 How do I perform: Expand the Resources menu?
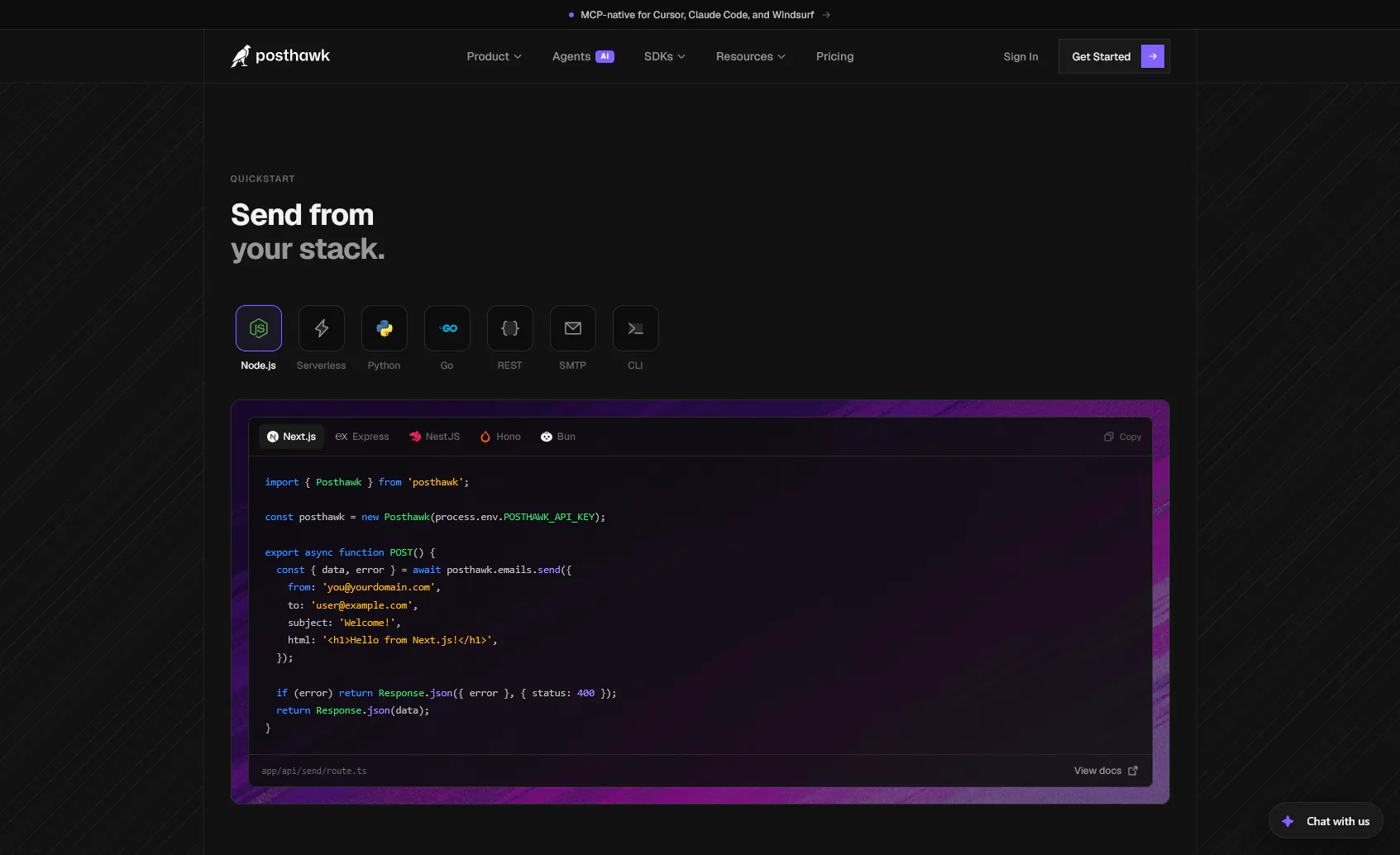click(751, 56)
